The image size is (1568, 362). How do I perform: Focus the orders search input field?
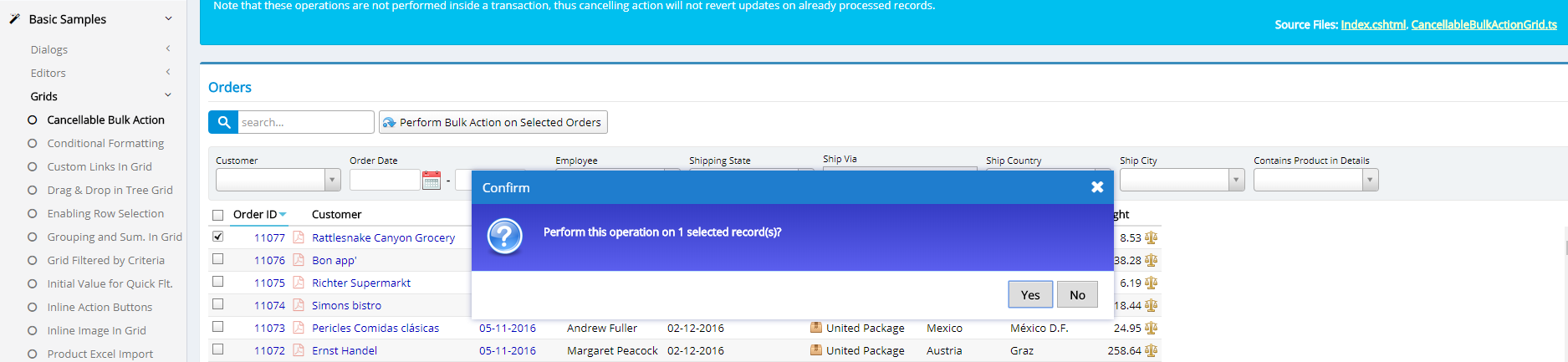306,122
